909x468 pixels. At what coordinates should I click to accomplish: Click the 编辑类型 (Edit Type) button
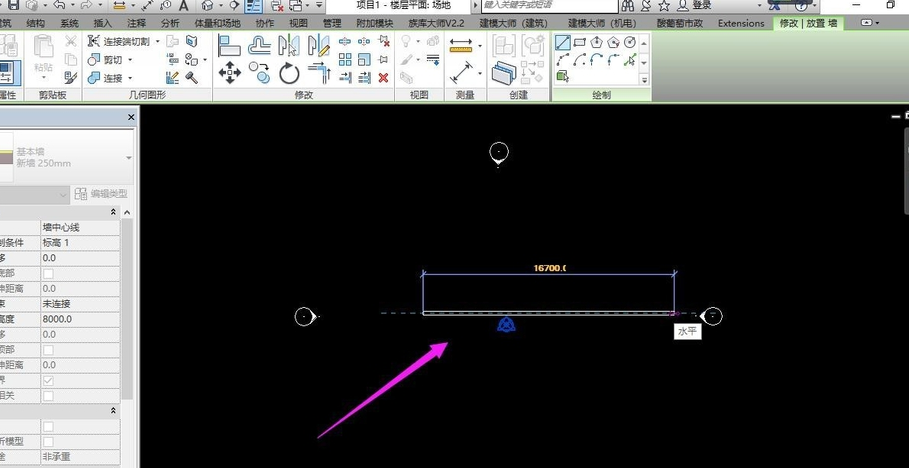pos(101,193)
